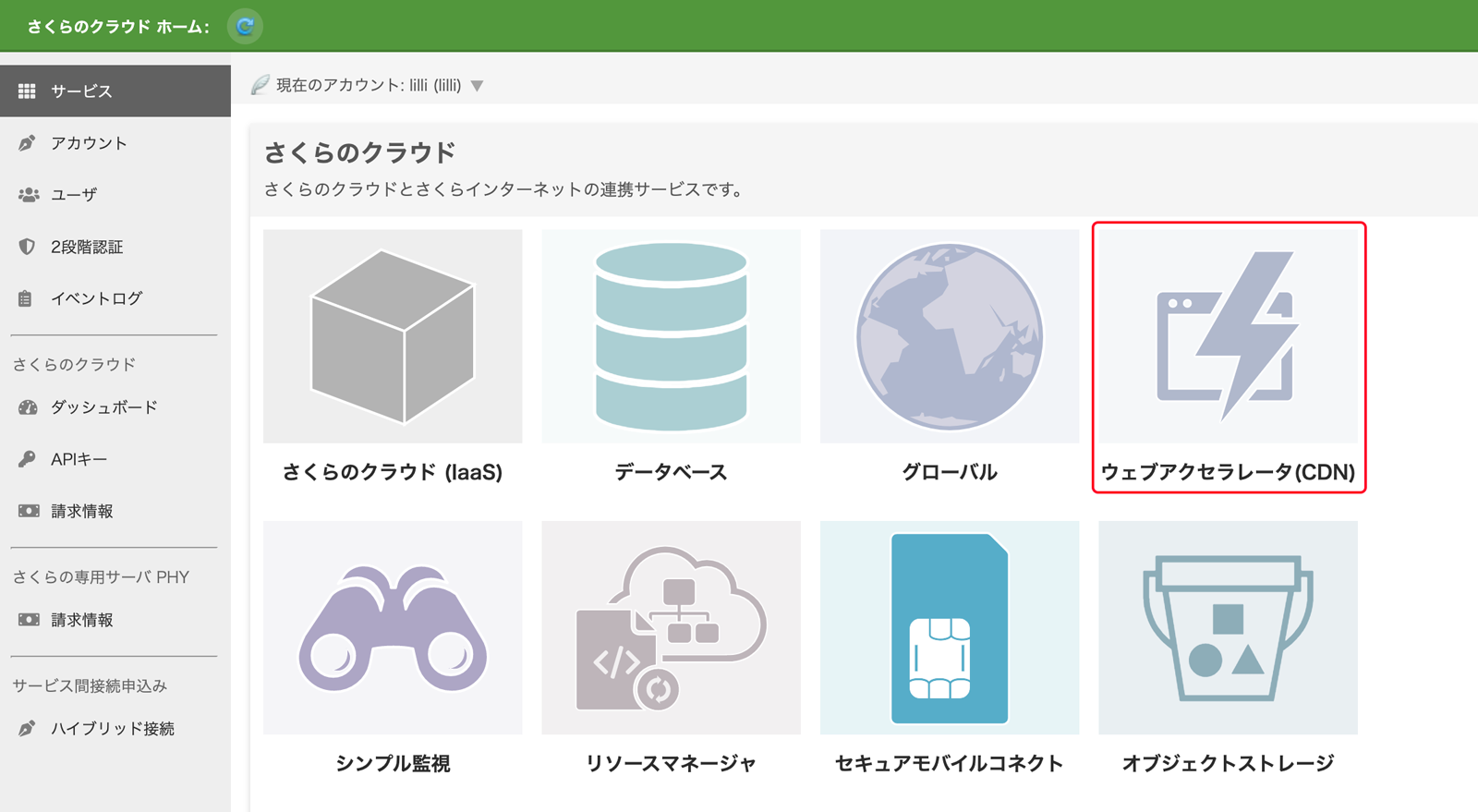
Task: Click the リソースマネージャ label
Action: (x=672, y=763)
